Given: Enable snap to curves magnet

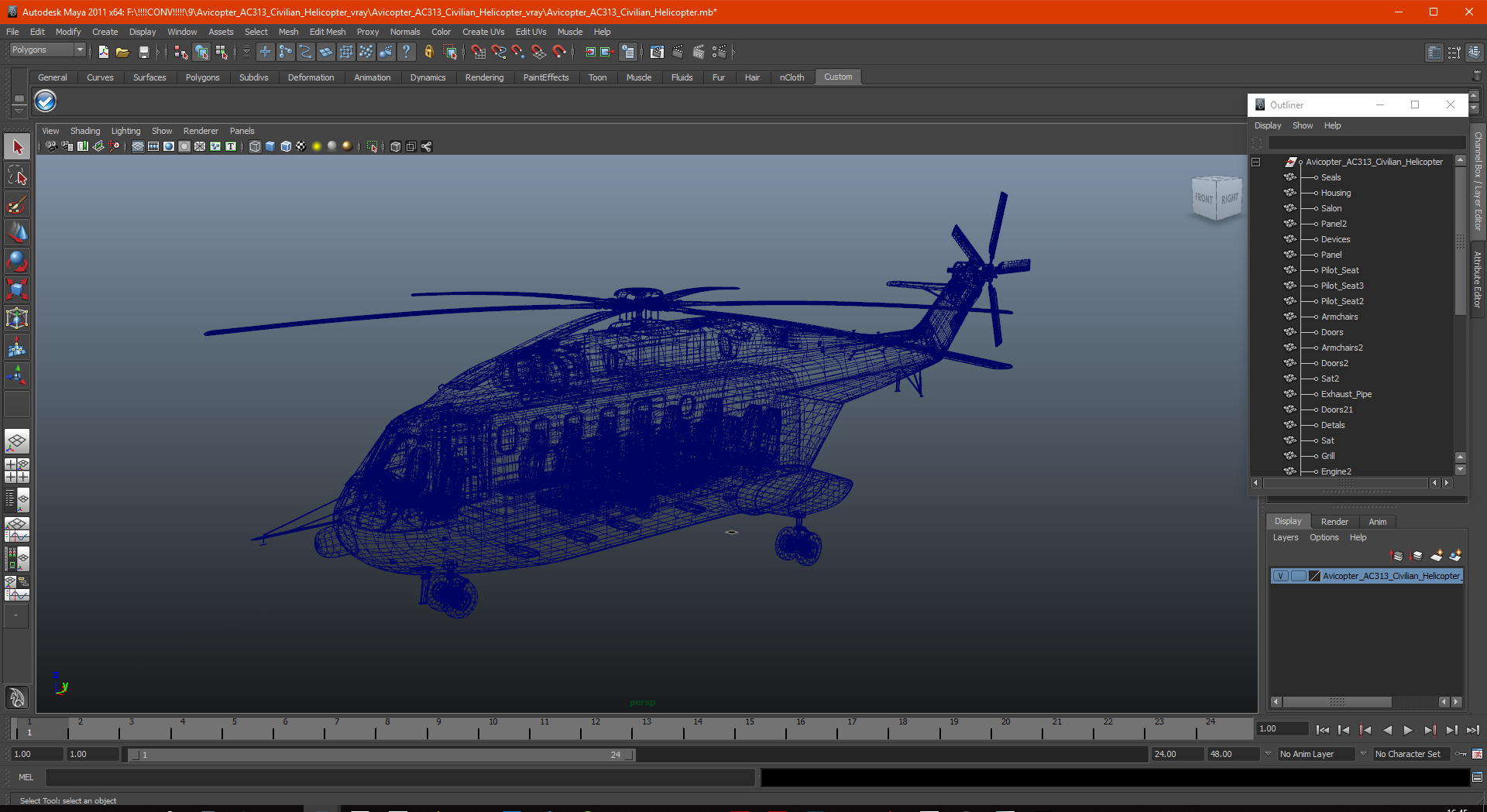Looking at the screenshot, I should tap(498, 52).
